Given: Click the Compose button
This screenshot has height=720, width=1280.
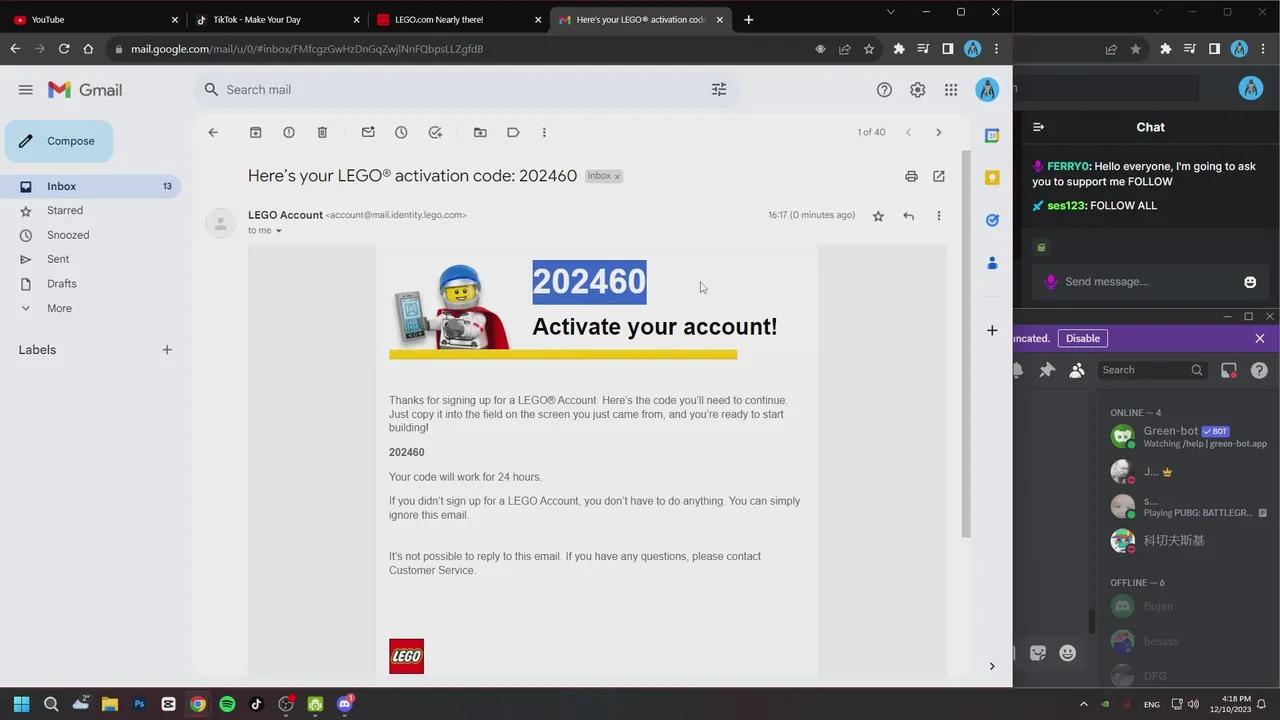Looking at the screenshot, I should coord(59,141).
